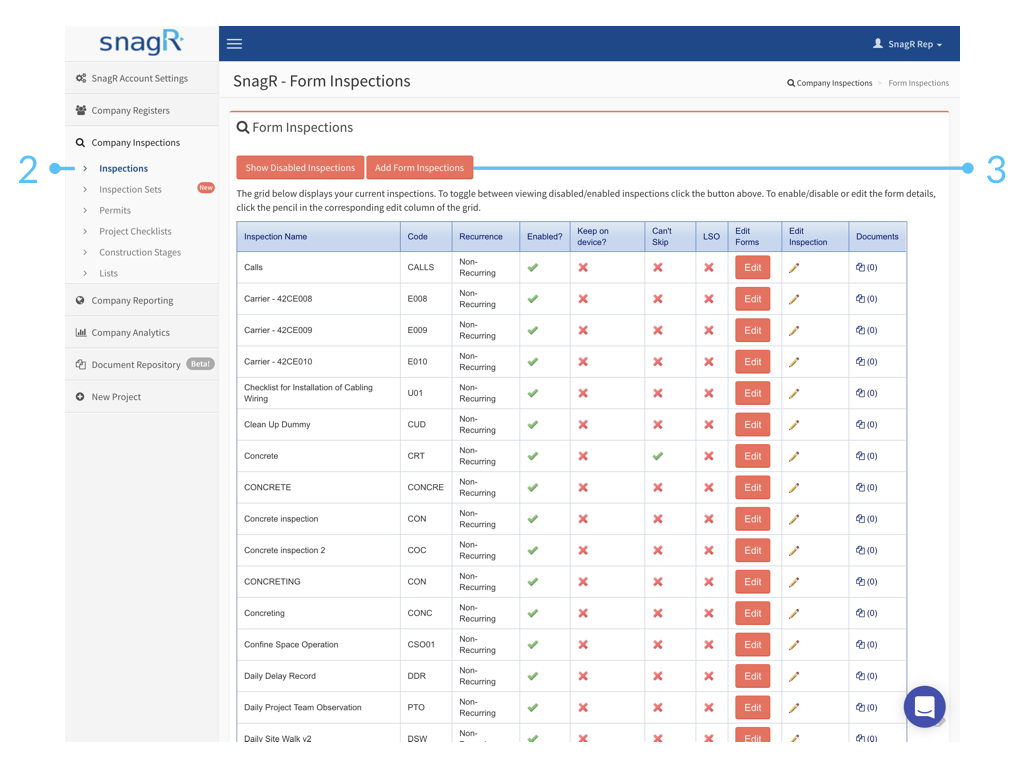Select Lists in sidebar
This screenshot has width=1024, height=768.
108,273
